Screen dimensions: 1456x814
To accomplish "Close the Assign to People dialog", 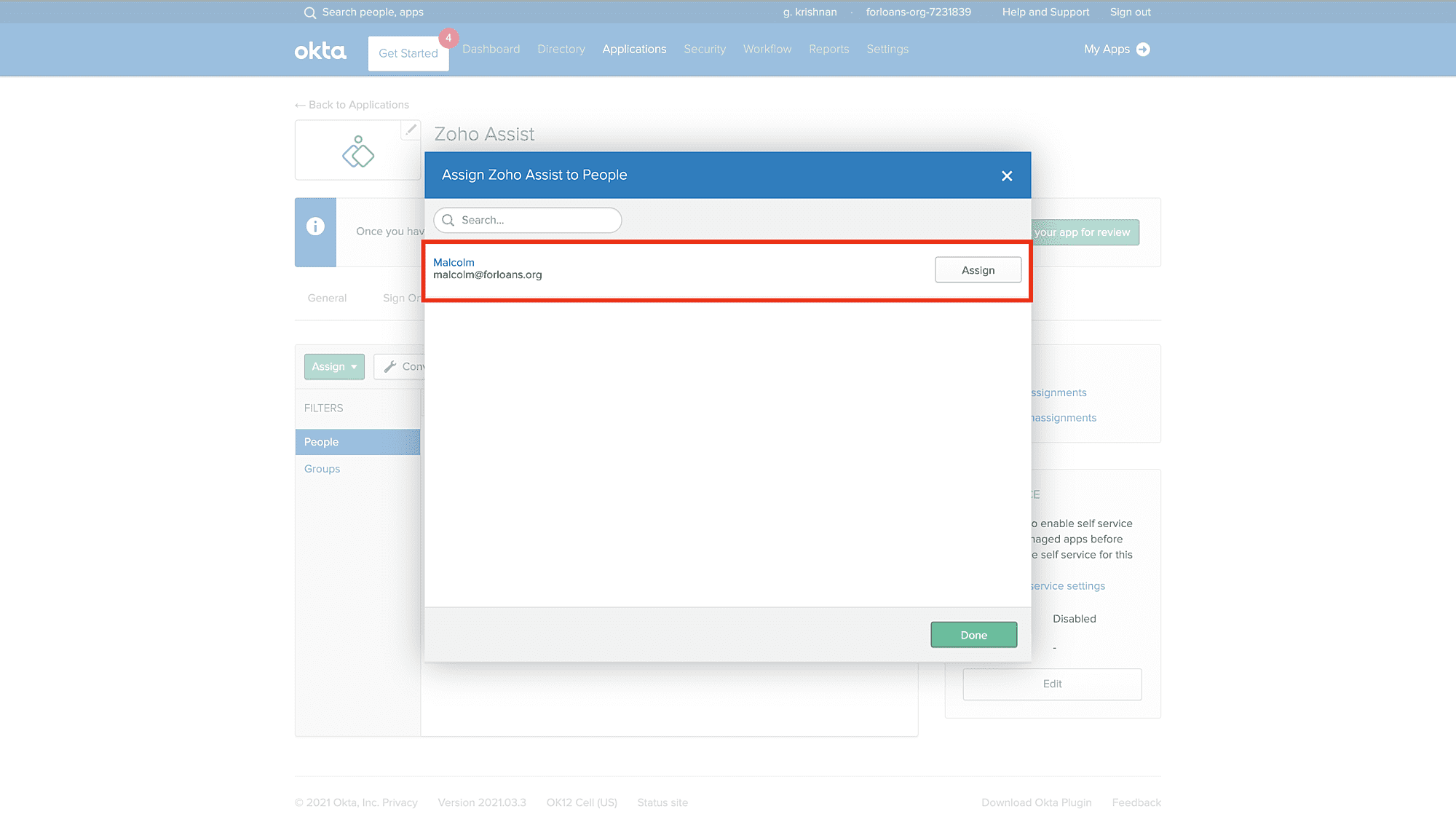I will (1007, 176).
